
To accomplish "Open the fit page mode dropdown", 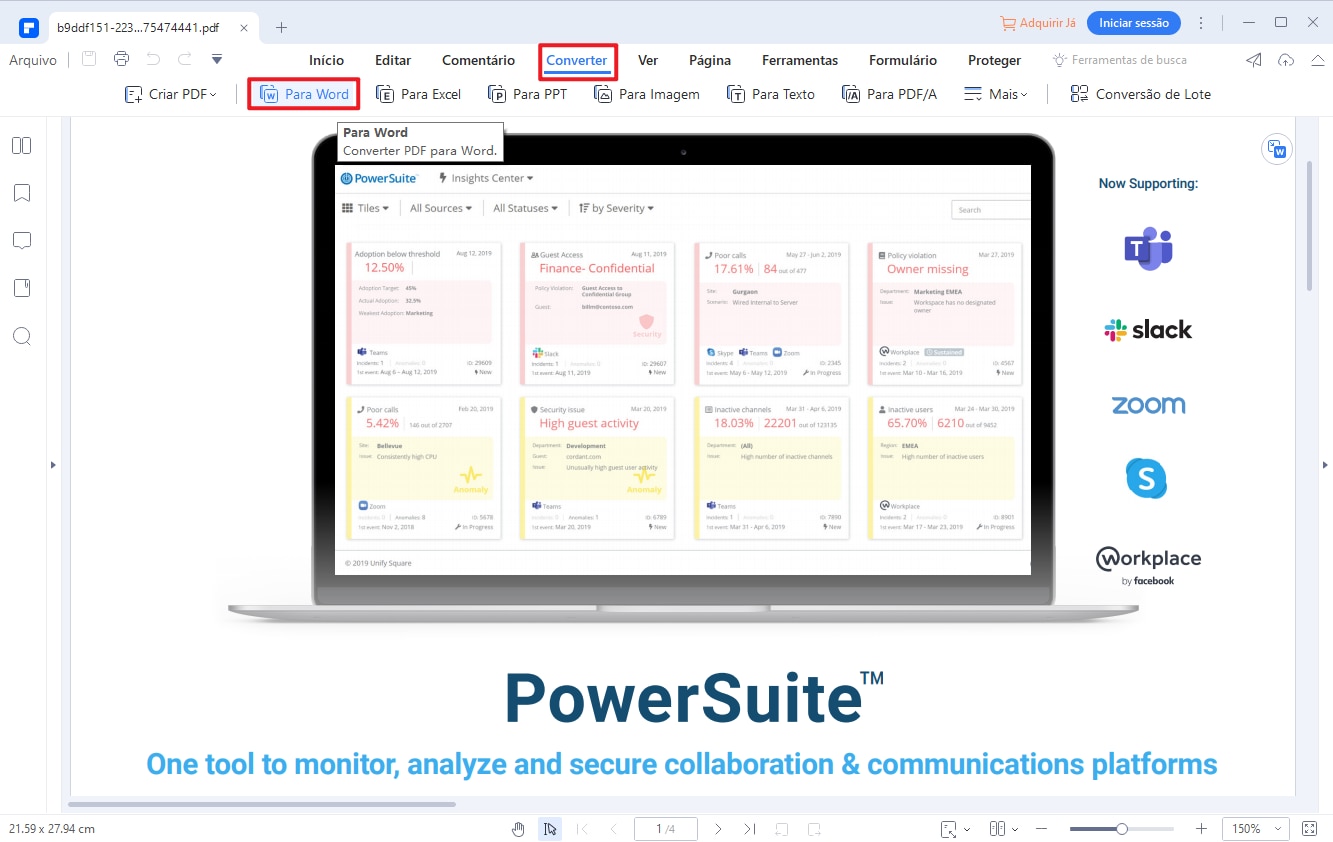I will point(955,829).
